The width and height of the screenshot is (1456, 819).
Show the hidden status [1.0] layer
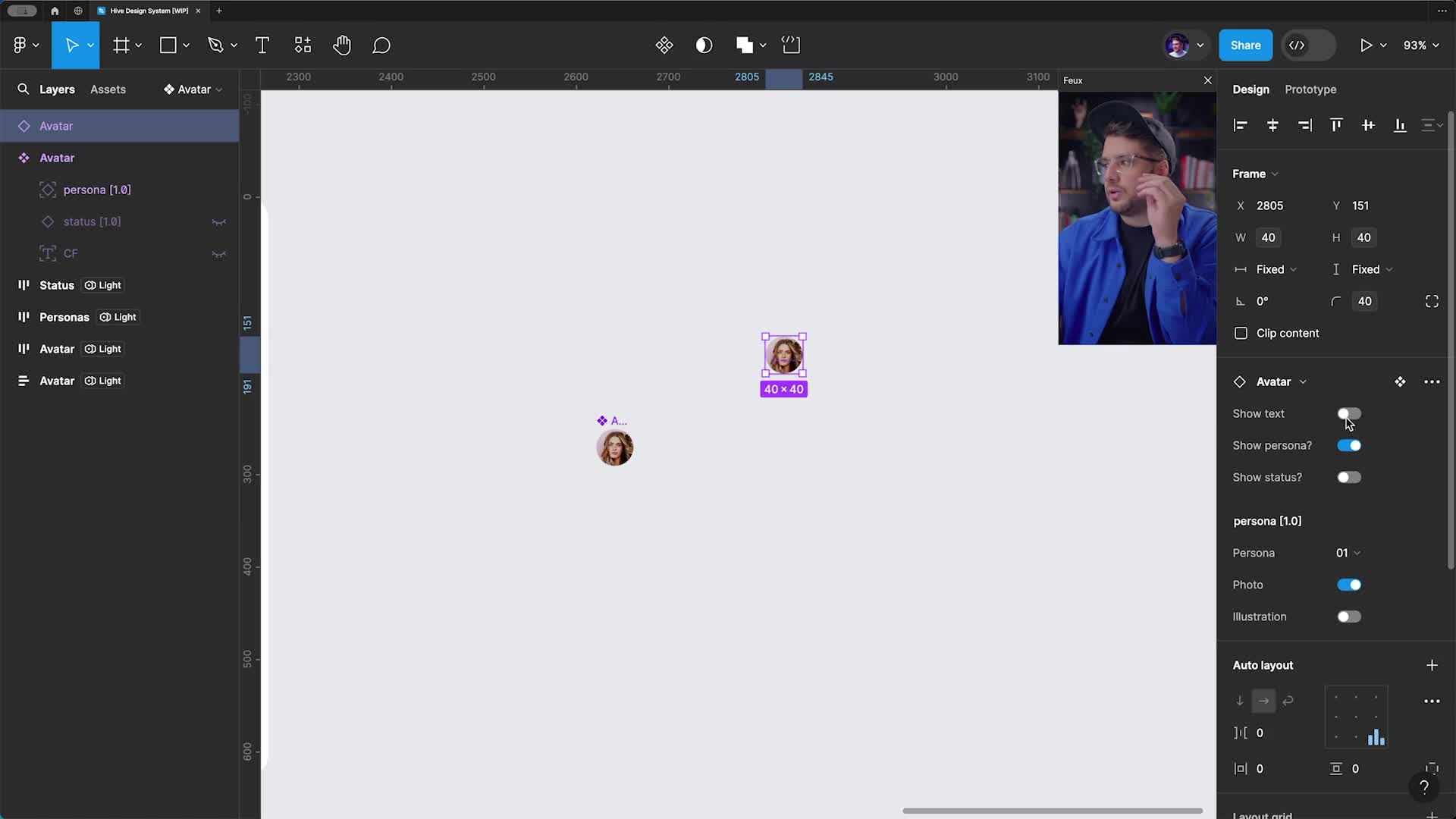point(219,222)
